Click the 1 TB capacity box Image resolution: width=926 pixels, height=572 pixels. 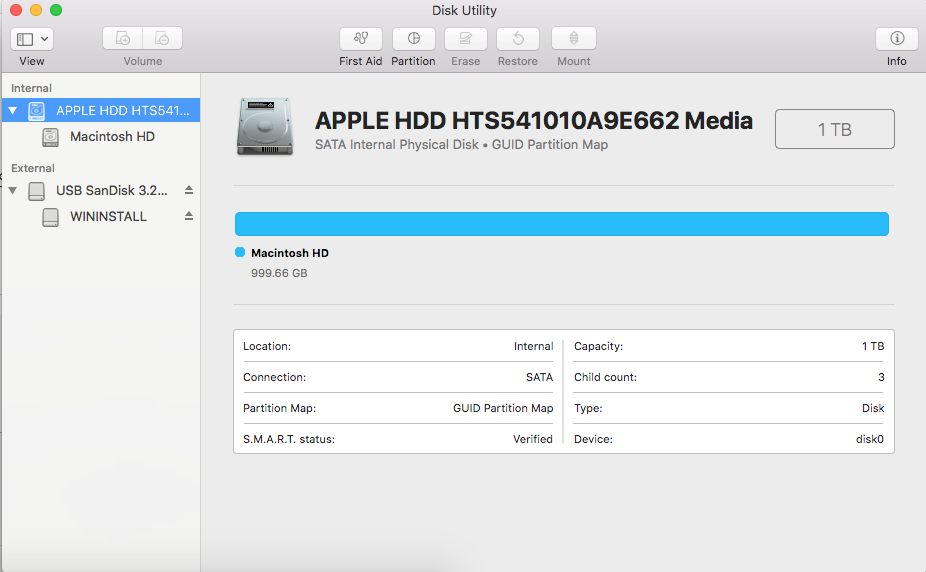[x=834, y=129]
